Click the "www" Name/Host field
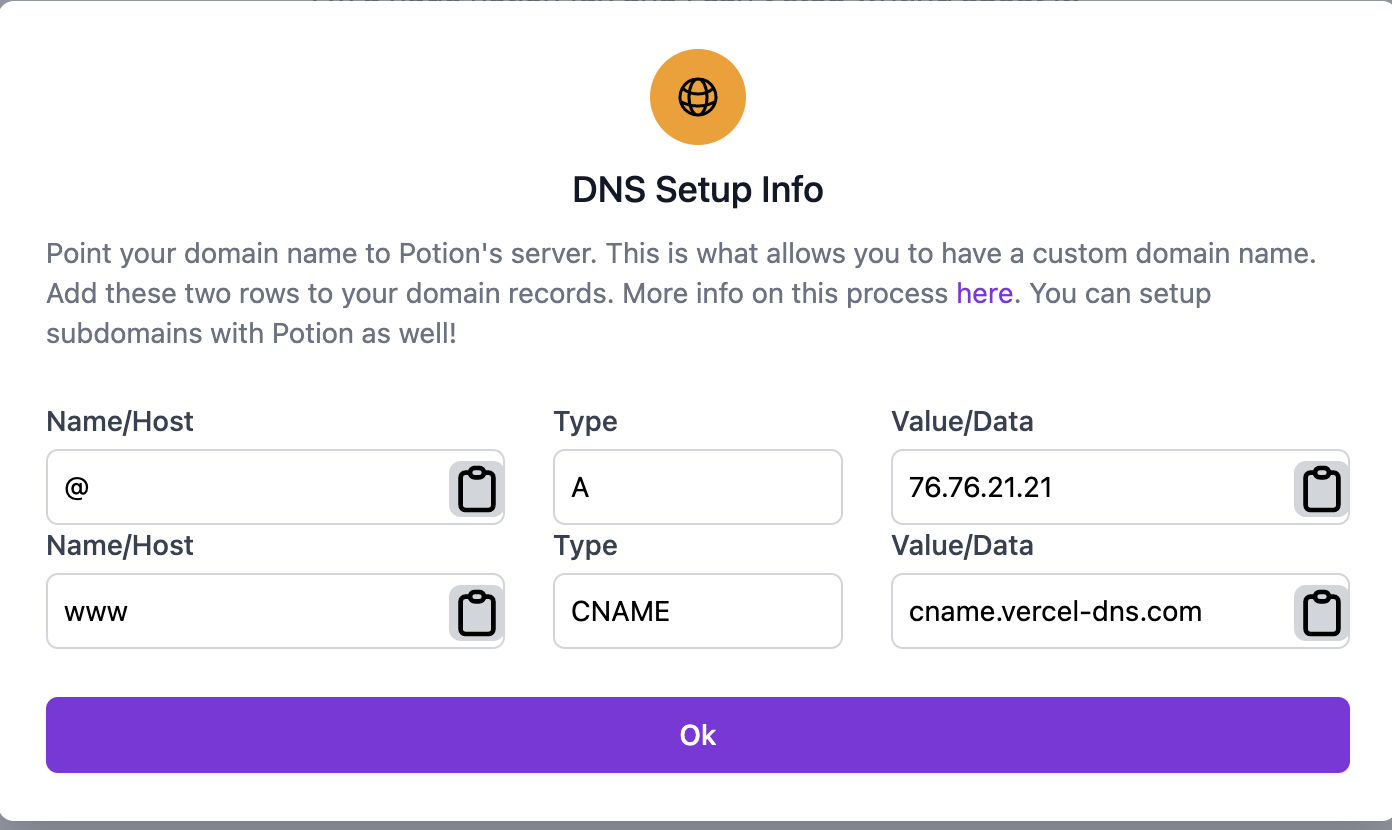The width and height of the screenshot is (1392, 830). tap(250, 611)
